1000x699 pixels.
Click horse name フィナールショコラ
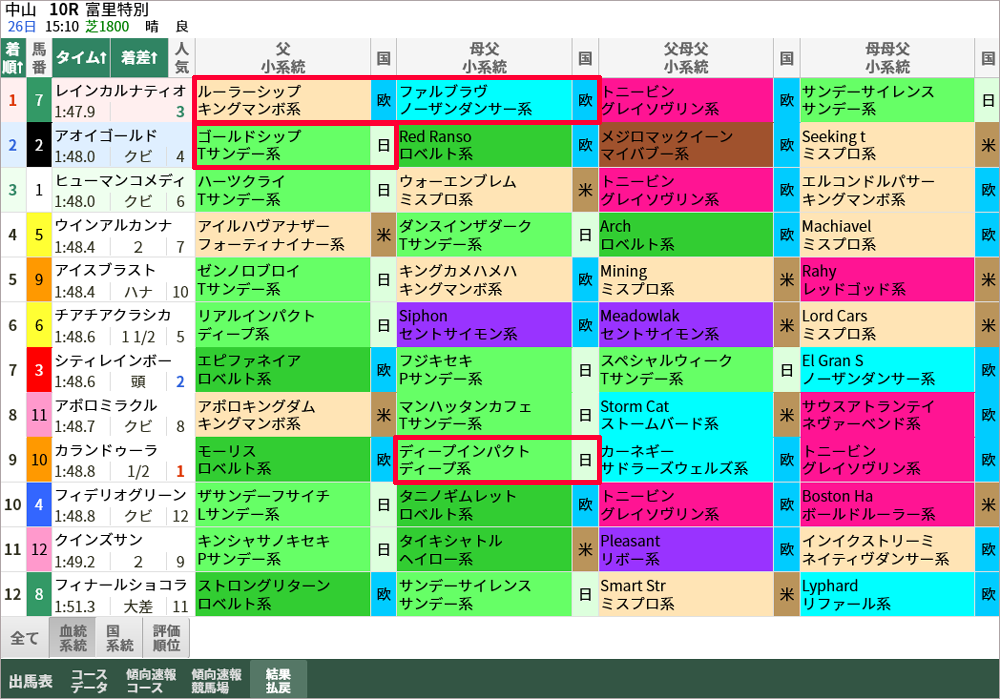[x=121, y=585]
